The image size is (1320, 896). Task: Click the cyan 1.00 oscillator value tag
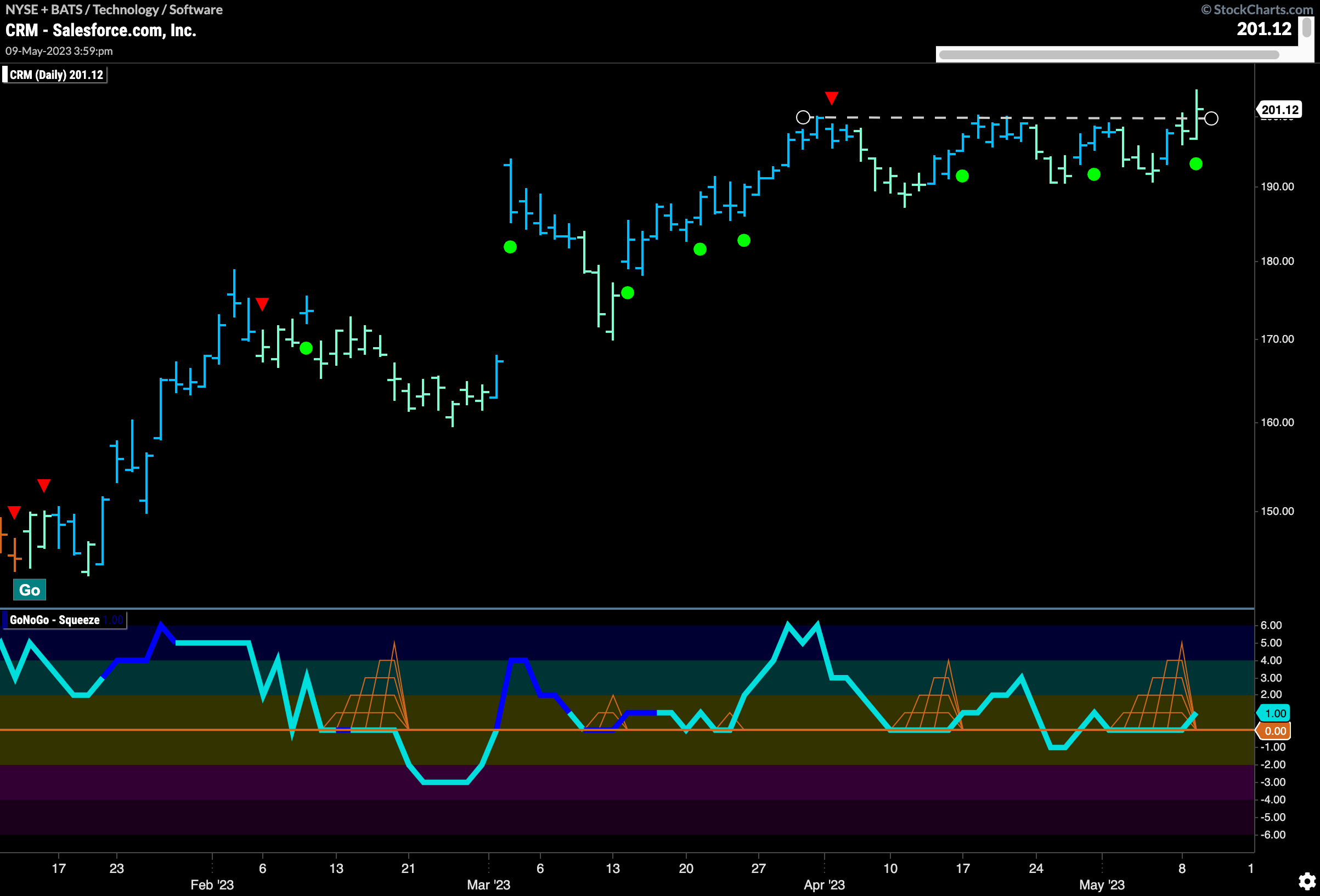pos(1274,713)
